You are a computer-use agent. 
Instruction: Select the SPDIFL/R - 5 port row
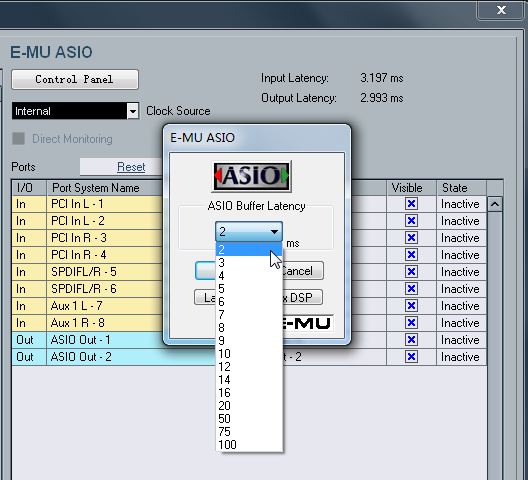click(x=249, y=271)
